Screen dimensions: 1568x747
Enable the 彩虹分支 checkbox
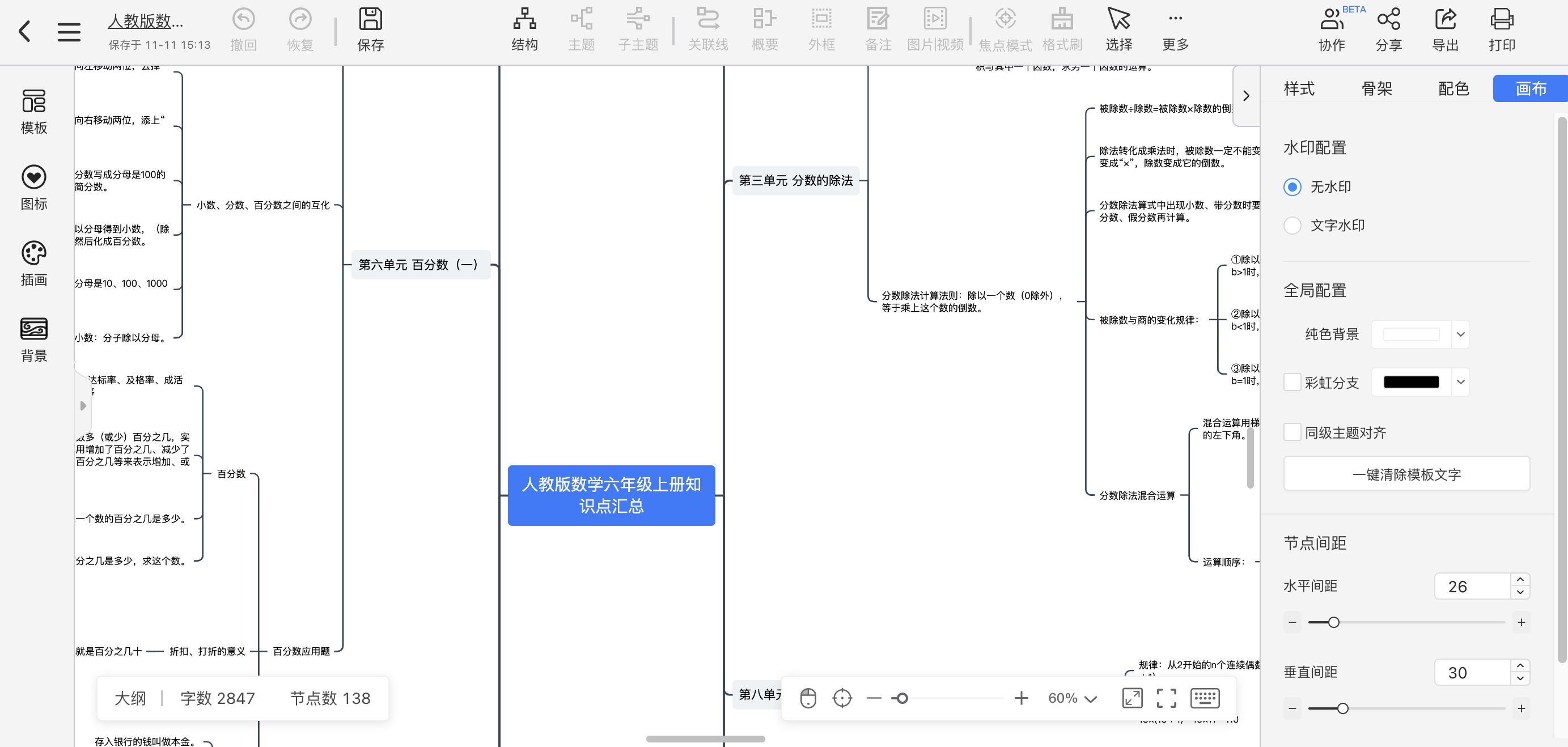pos(1293,382)
